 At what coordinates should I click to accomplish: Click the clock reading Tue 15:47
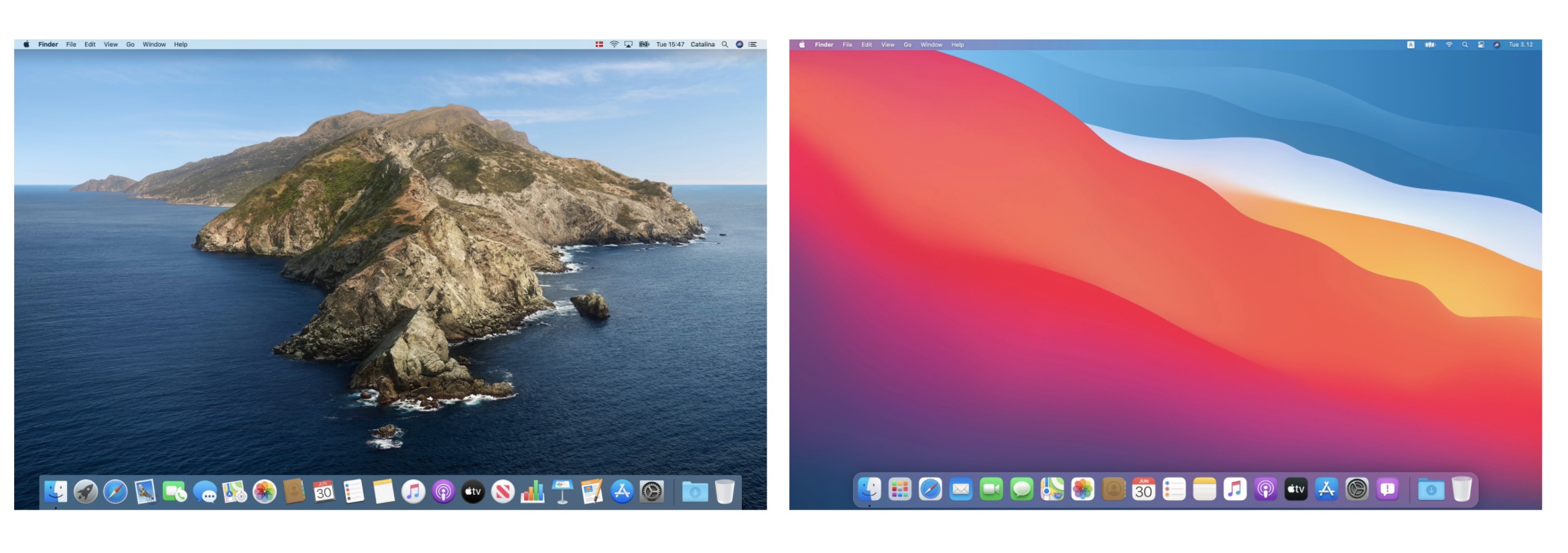(670, 44)
